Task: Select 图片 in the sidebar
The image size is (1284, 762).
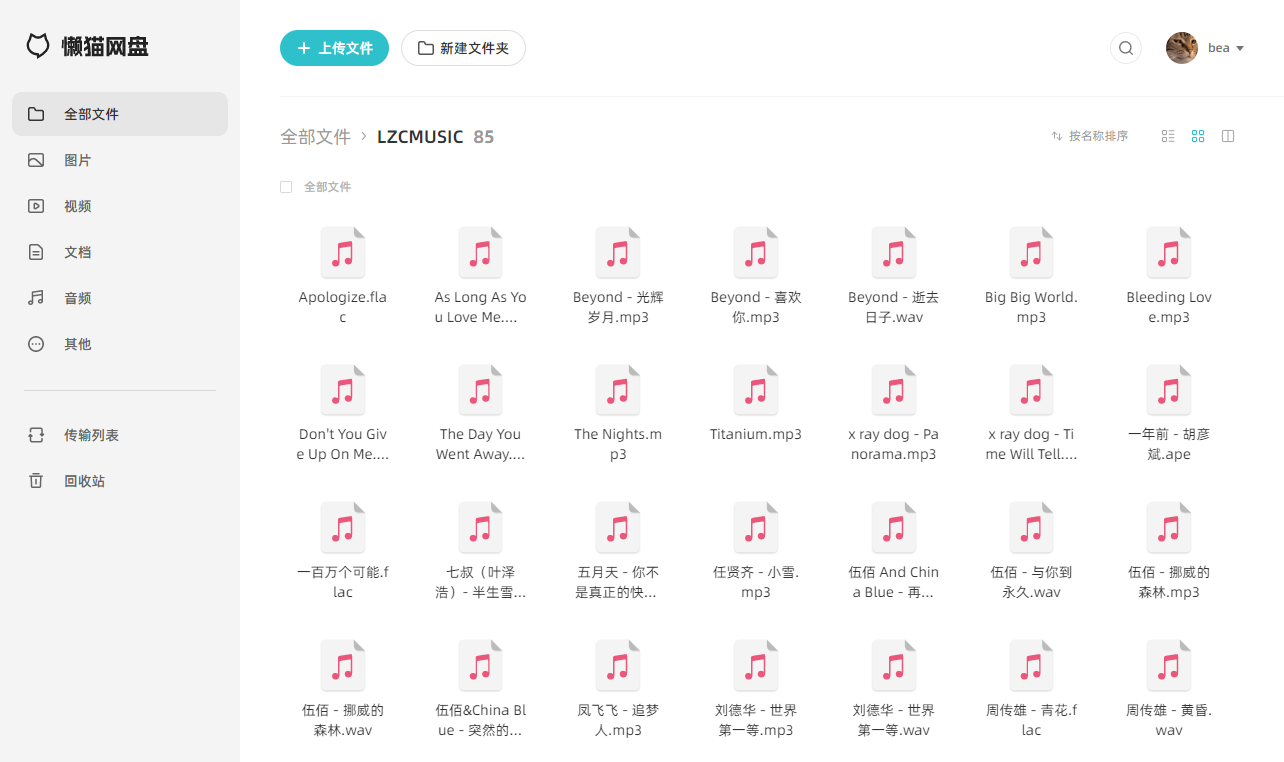Action: pos(120,160)
